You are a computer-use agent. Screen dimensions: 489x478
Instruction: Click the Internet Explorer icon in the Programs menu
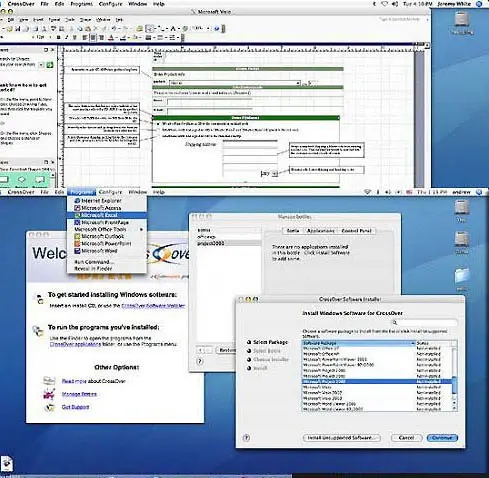click(x=77, y=201)
